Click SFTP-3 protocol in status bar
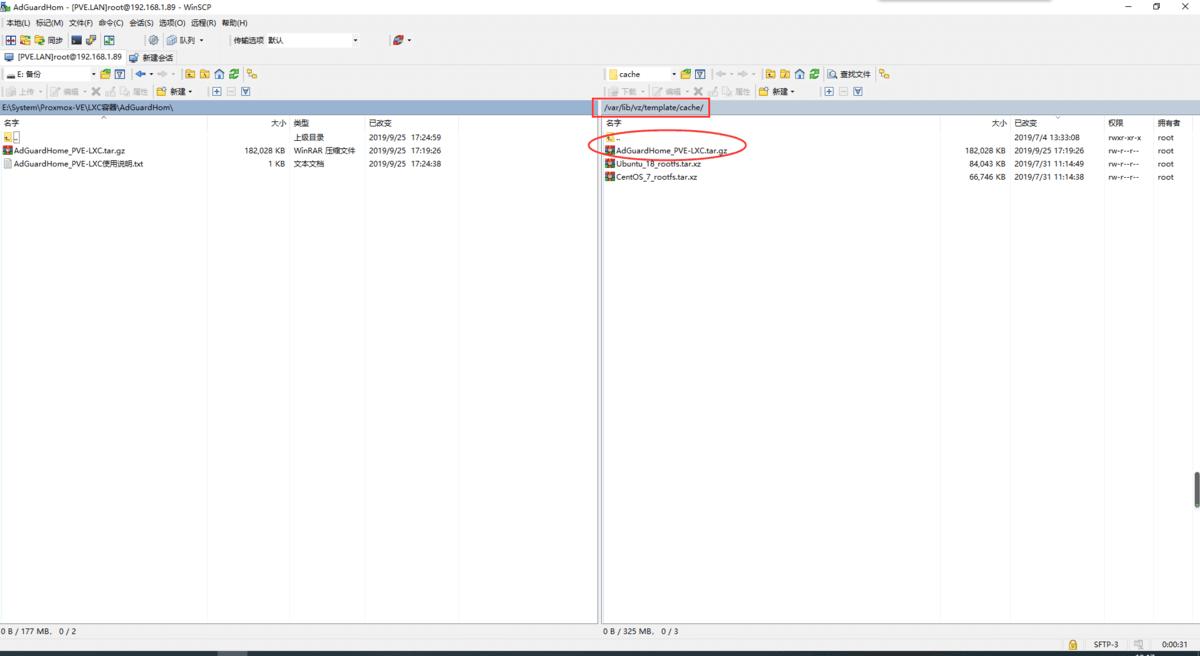This screenshot has width=1200, height=656. click(x=1105, y=644)
